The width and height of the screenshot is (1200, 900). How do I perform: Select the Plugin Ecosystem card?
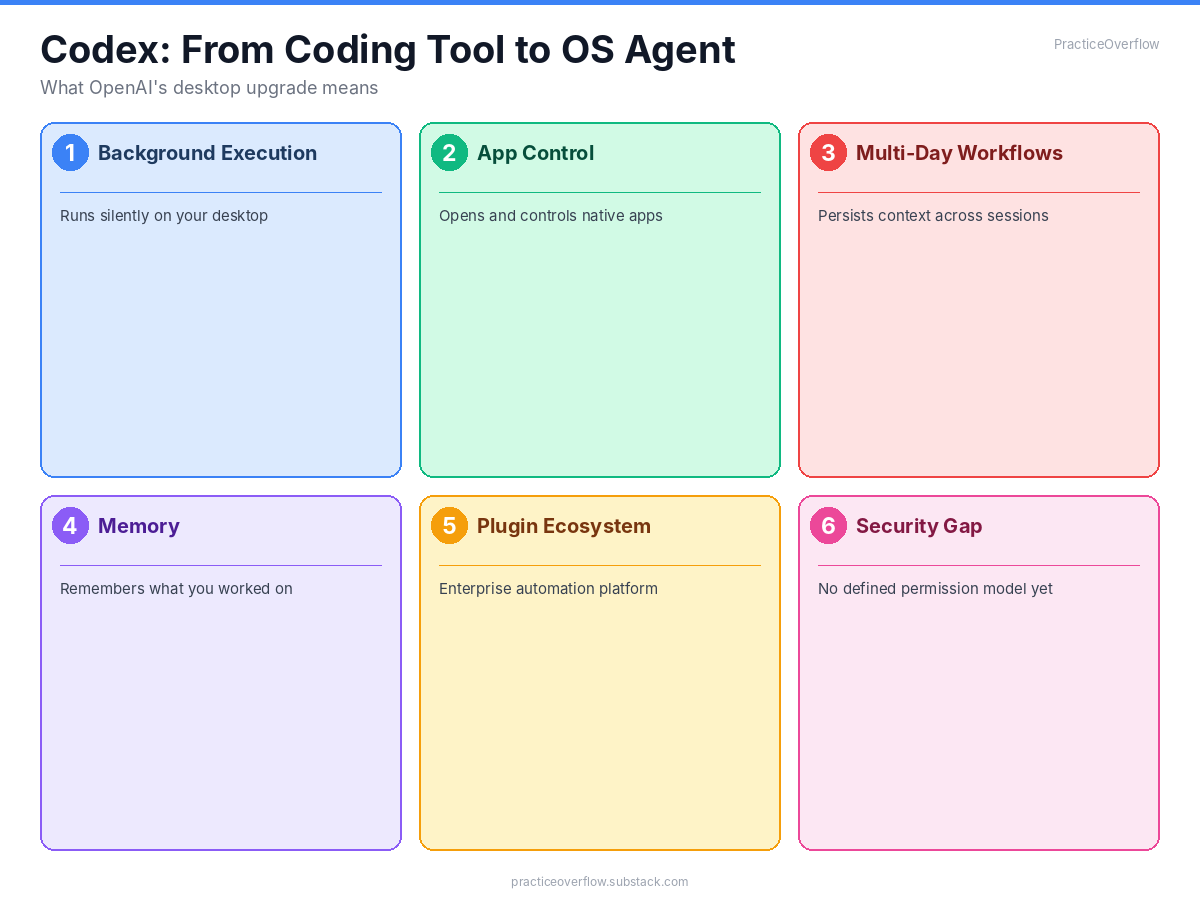[599, 672]
